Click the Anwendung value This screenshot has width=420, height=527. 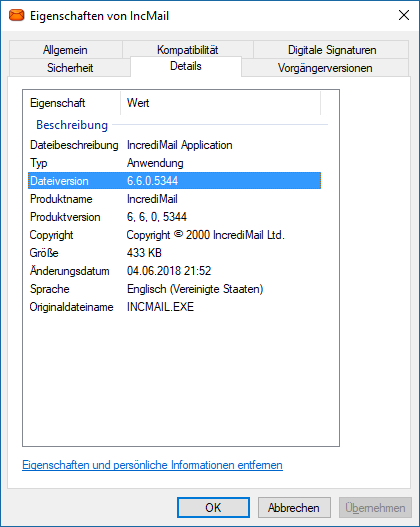[x=155, y=163]
